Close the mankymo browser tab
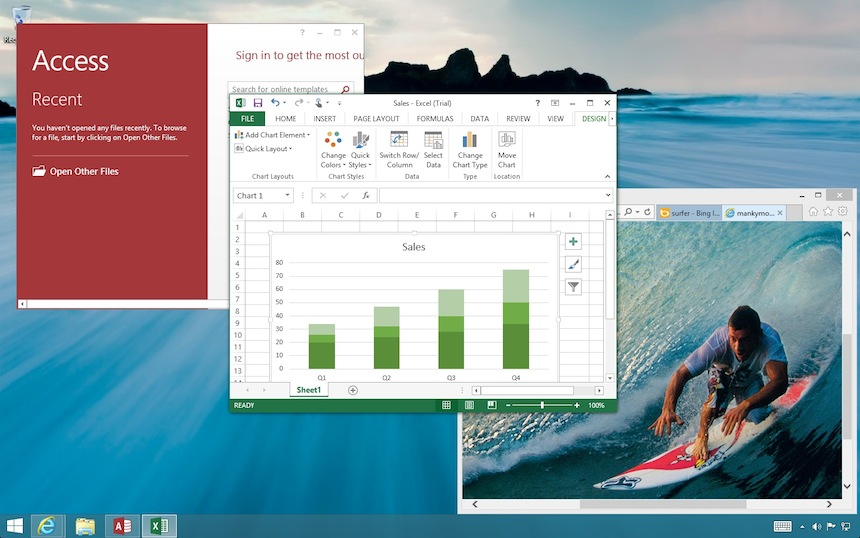 coord(780,213)
